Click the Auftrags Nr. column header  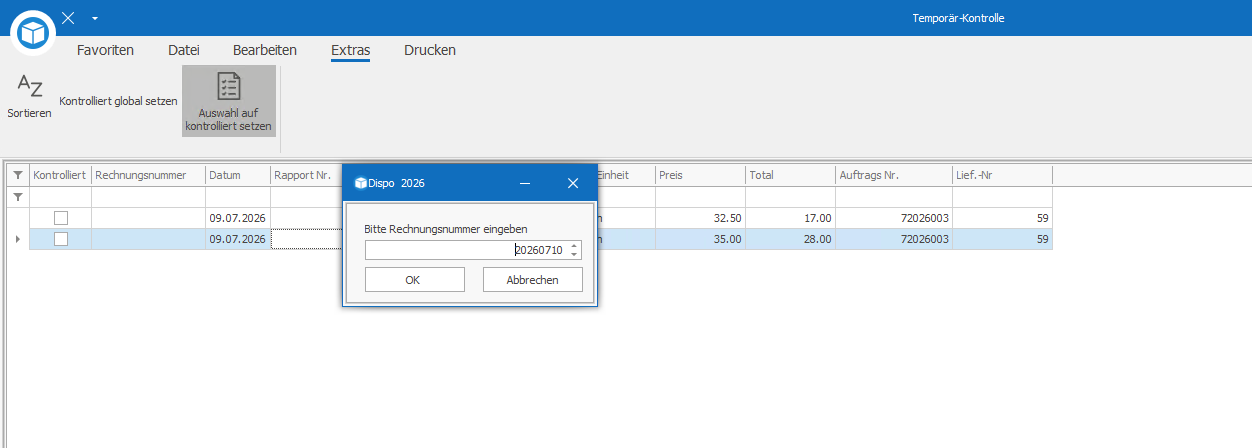click(894, 175)
